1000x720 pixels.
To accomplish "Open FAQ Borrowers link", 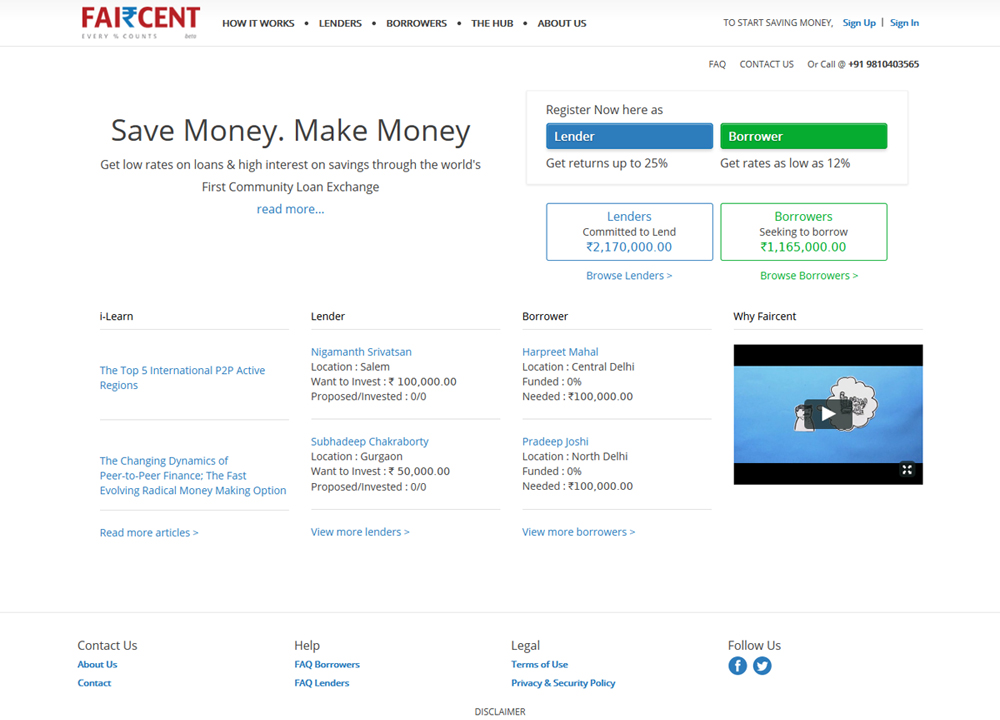I will point(327,665).
